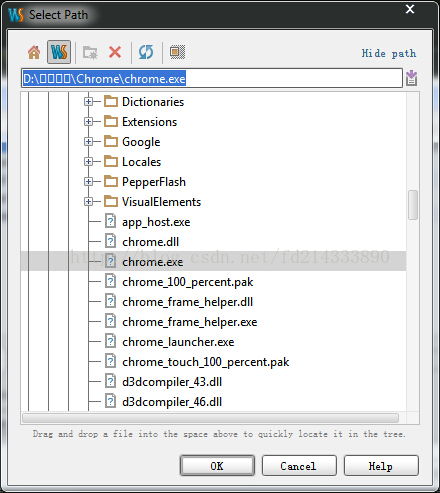
Task: Select the Google folder name
Action: click(141, 142)
